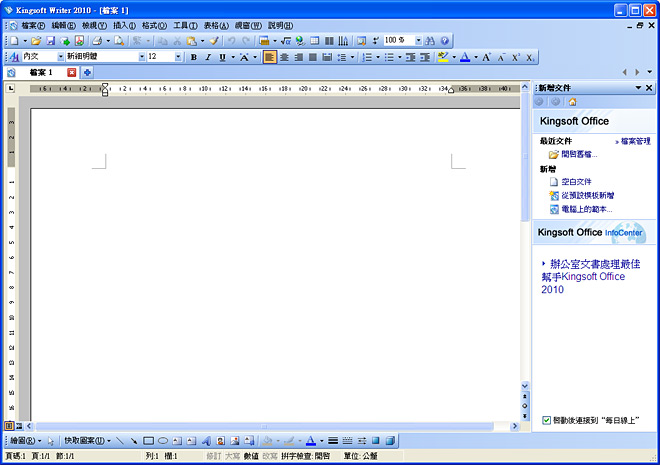Screen dimensions: 660x465
Task: Select the arrow drawing tool
Action: [x=134, y=441]
